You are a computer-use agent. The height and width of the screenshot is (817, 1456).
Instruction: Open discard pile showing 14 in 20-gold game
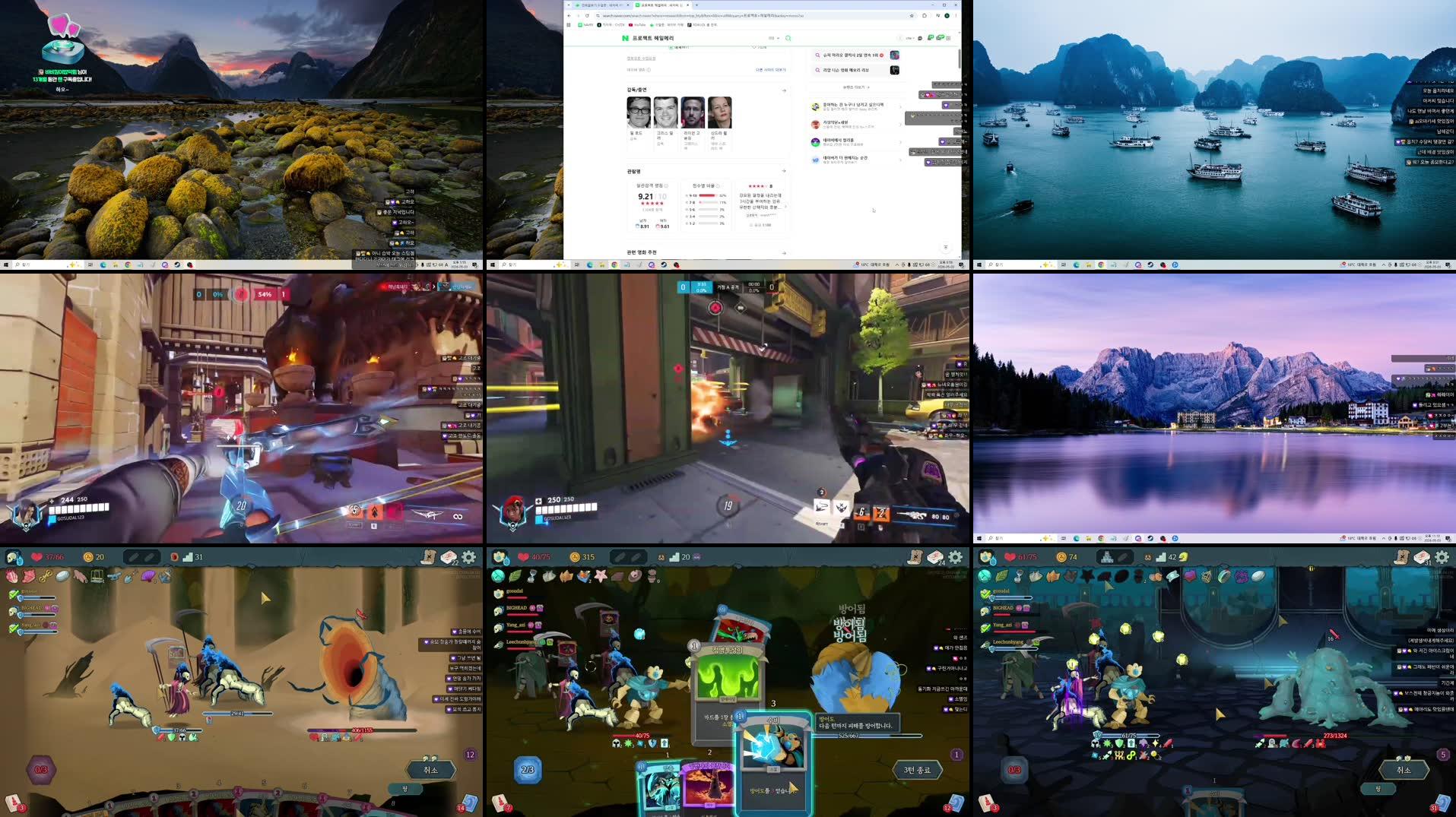coord(467,803)
